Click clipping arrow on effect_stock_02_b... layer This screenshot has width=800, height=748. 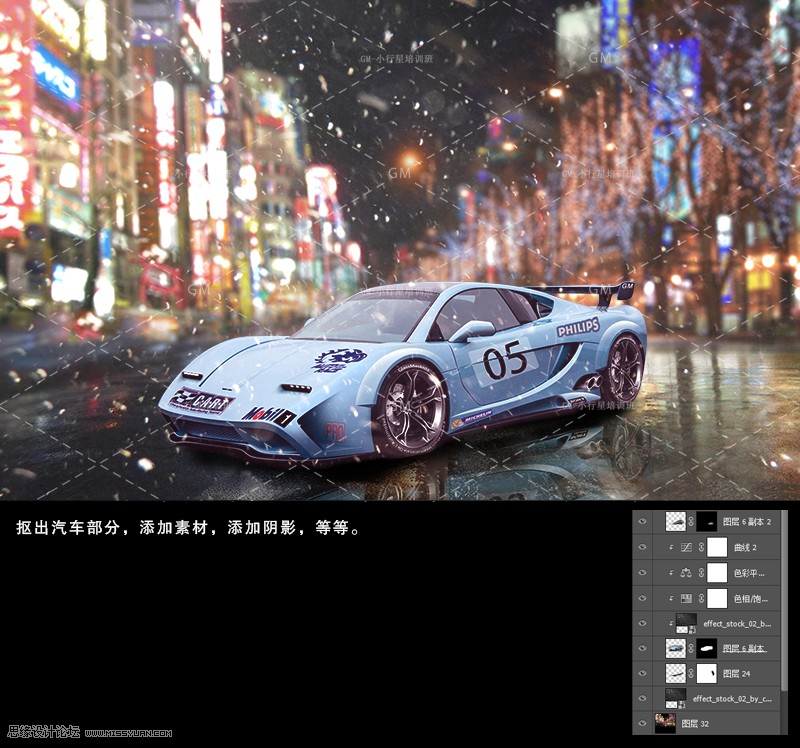671,623
